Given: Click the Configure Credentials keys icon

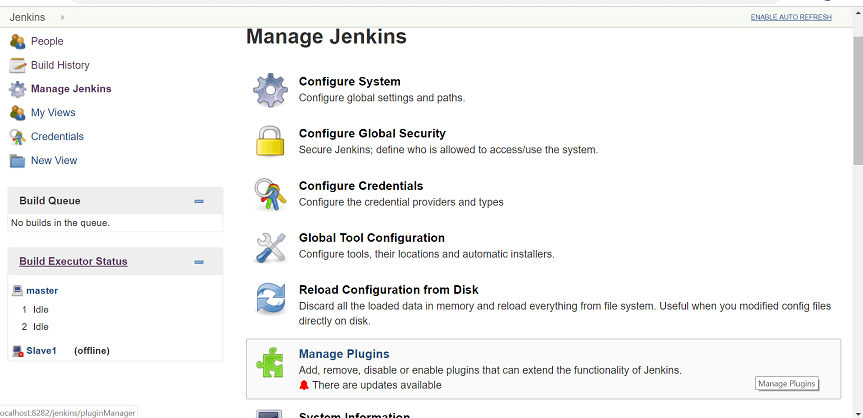Looking at the screenshot, I should (270, 194).
